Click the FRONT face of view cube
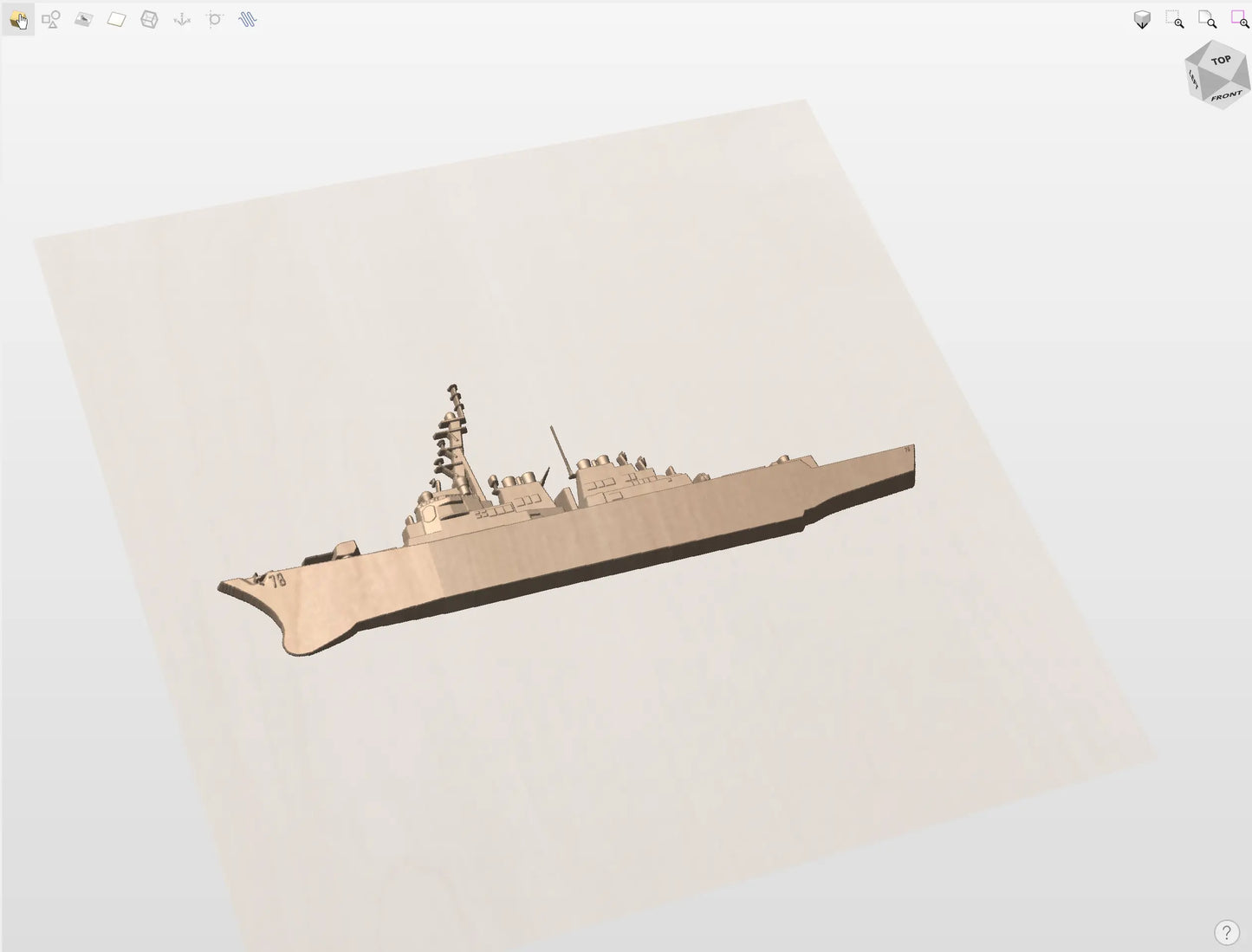This screenshot has height=952, width=1252. (1226, 95)
